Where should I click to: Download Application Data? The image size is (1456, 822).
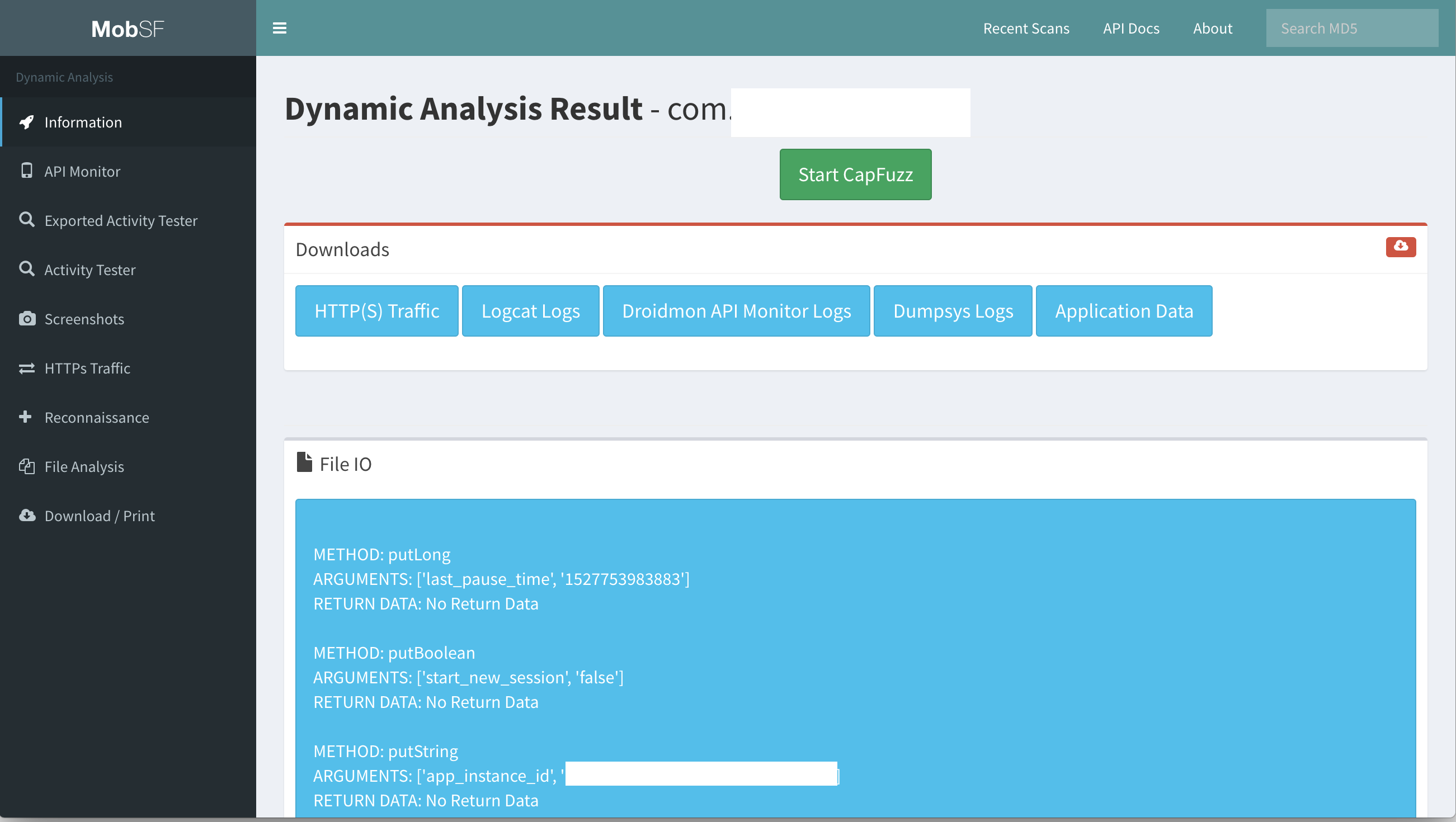[1124, 311]
